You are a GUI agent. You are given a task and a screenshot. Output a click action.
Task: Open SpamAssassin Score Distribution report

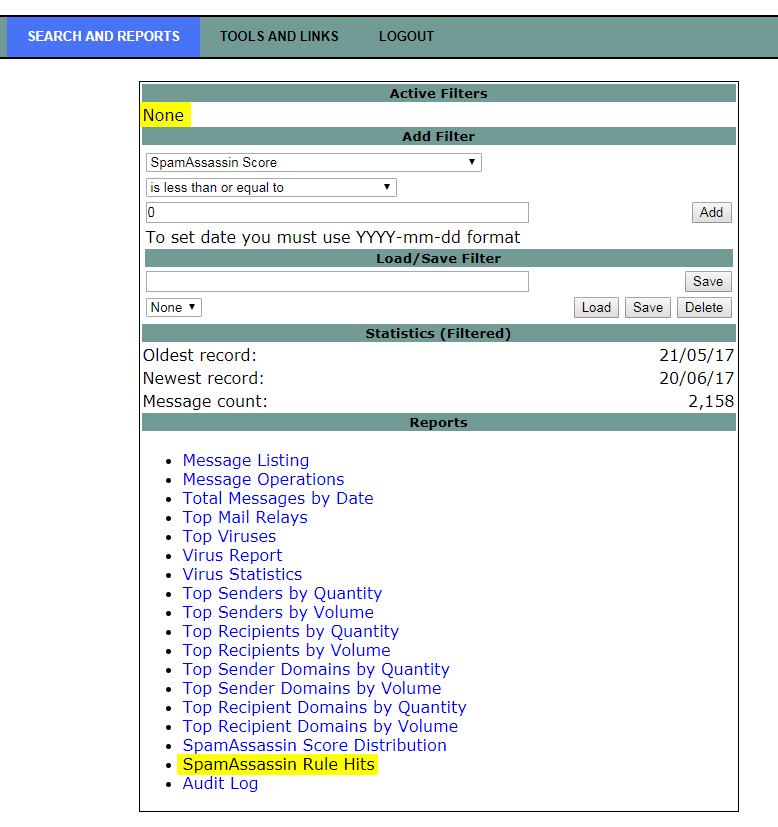pyautogui.click(x=314, y=745)
